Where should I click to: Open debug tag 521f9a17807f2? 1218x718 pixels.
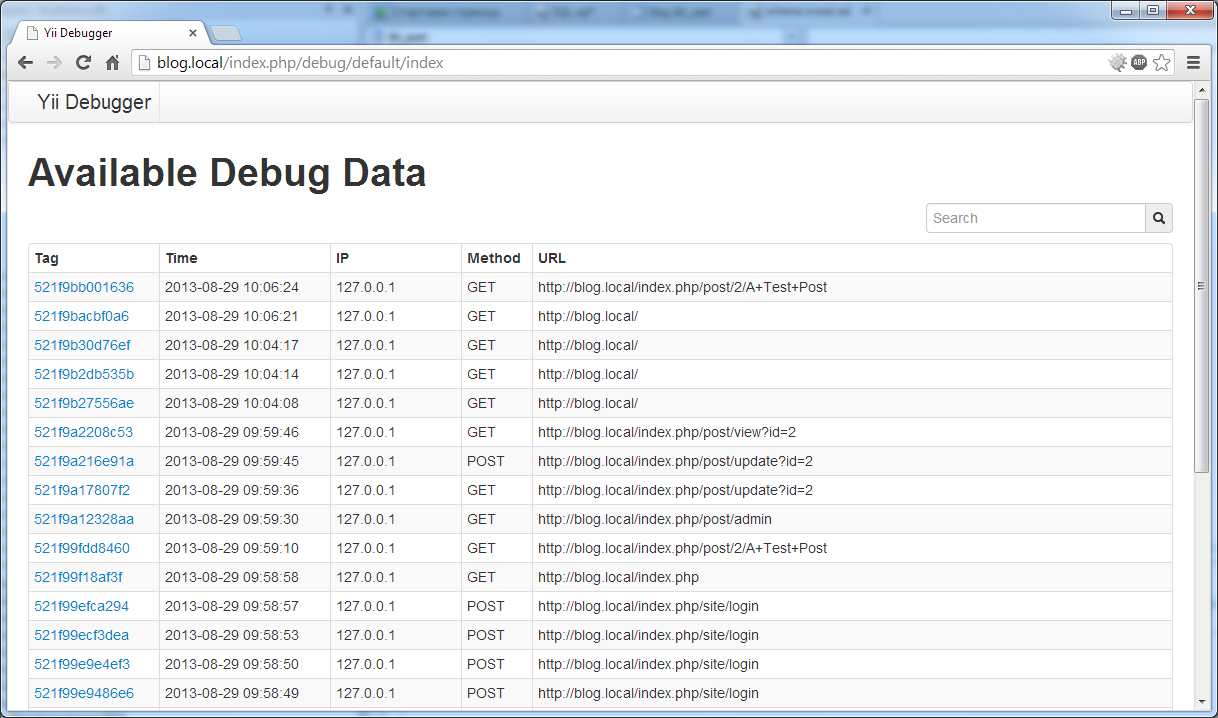[82, 490]
